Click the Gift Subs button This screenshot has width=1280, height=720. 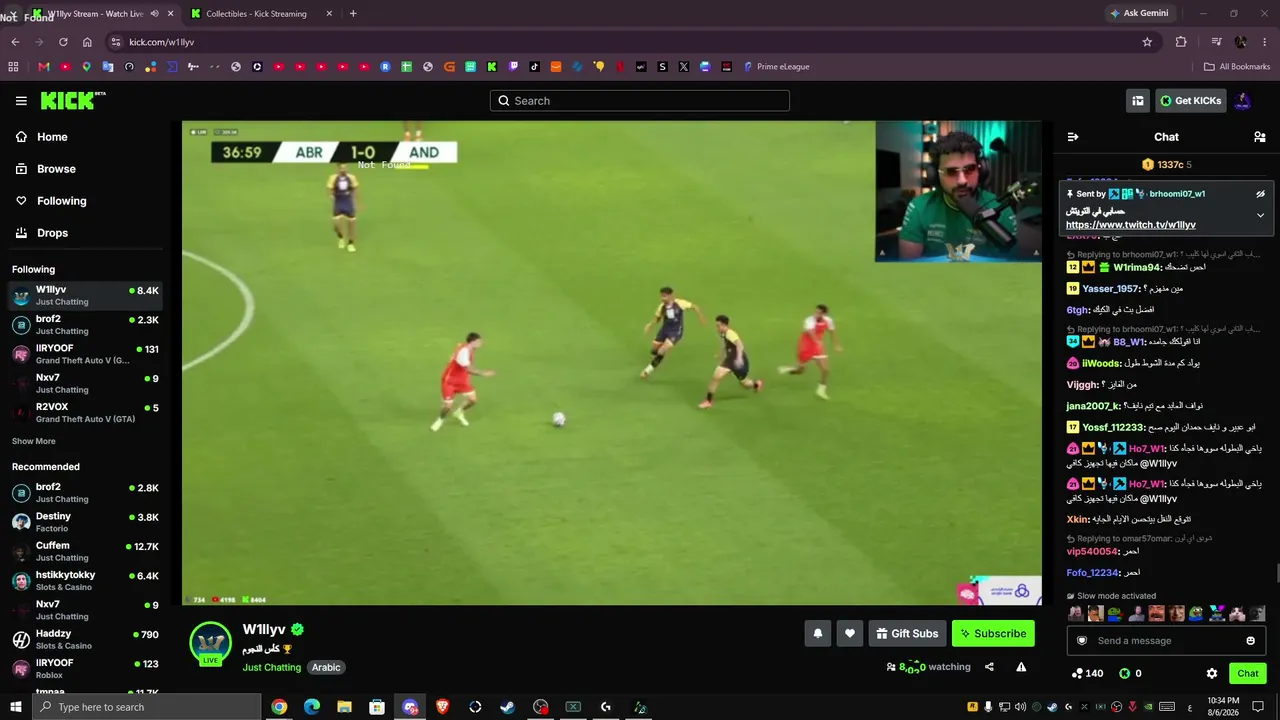(x=907, y=633)
